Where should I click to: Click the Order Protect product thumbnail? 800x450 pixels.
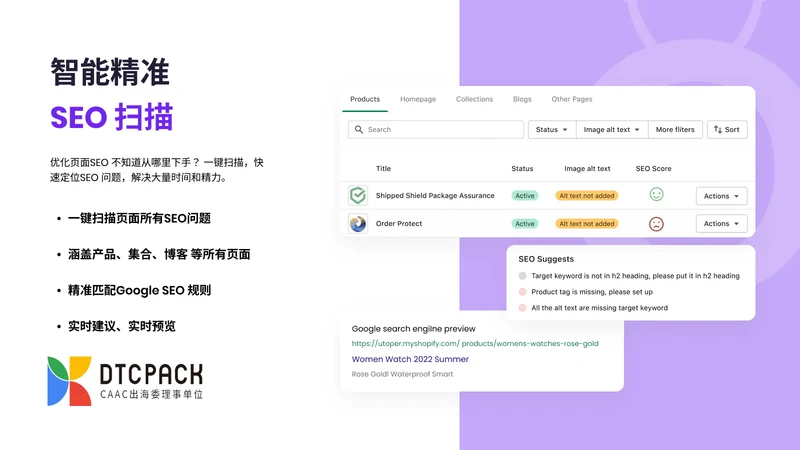tap(358, 223)
